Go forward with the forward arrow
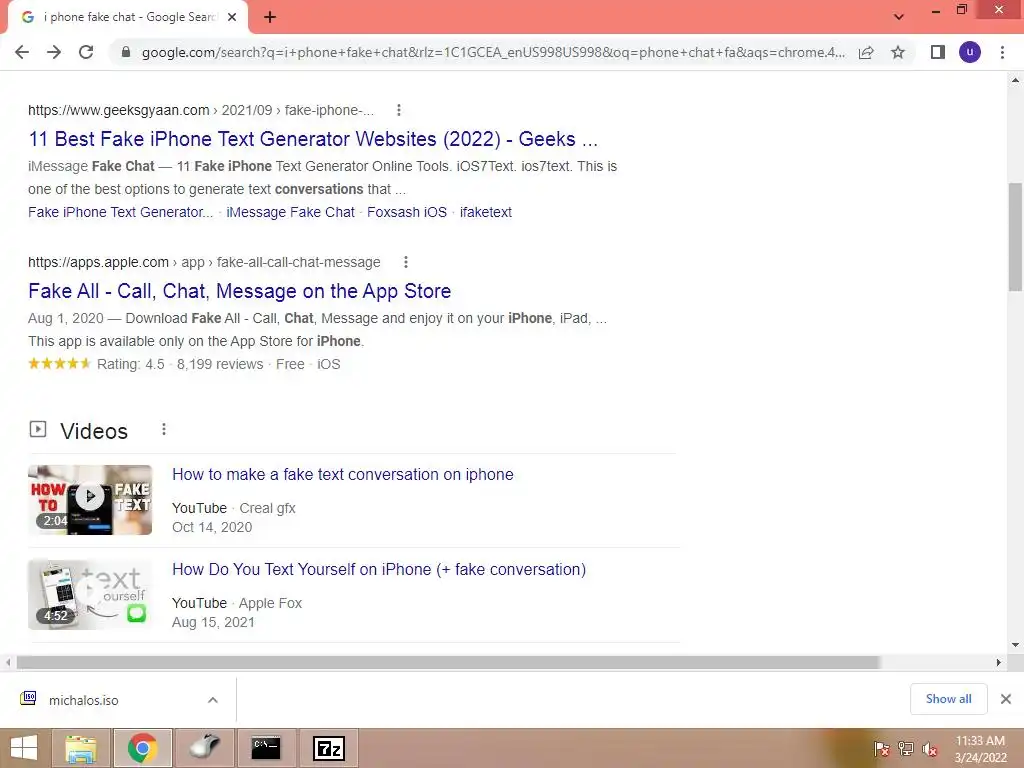Image resolution: width=1024 pixels, height=768 pixels. click(54, 52)
